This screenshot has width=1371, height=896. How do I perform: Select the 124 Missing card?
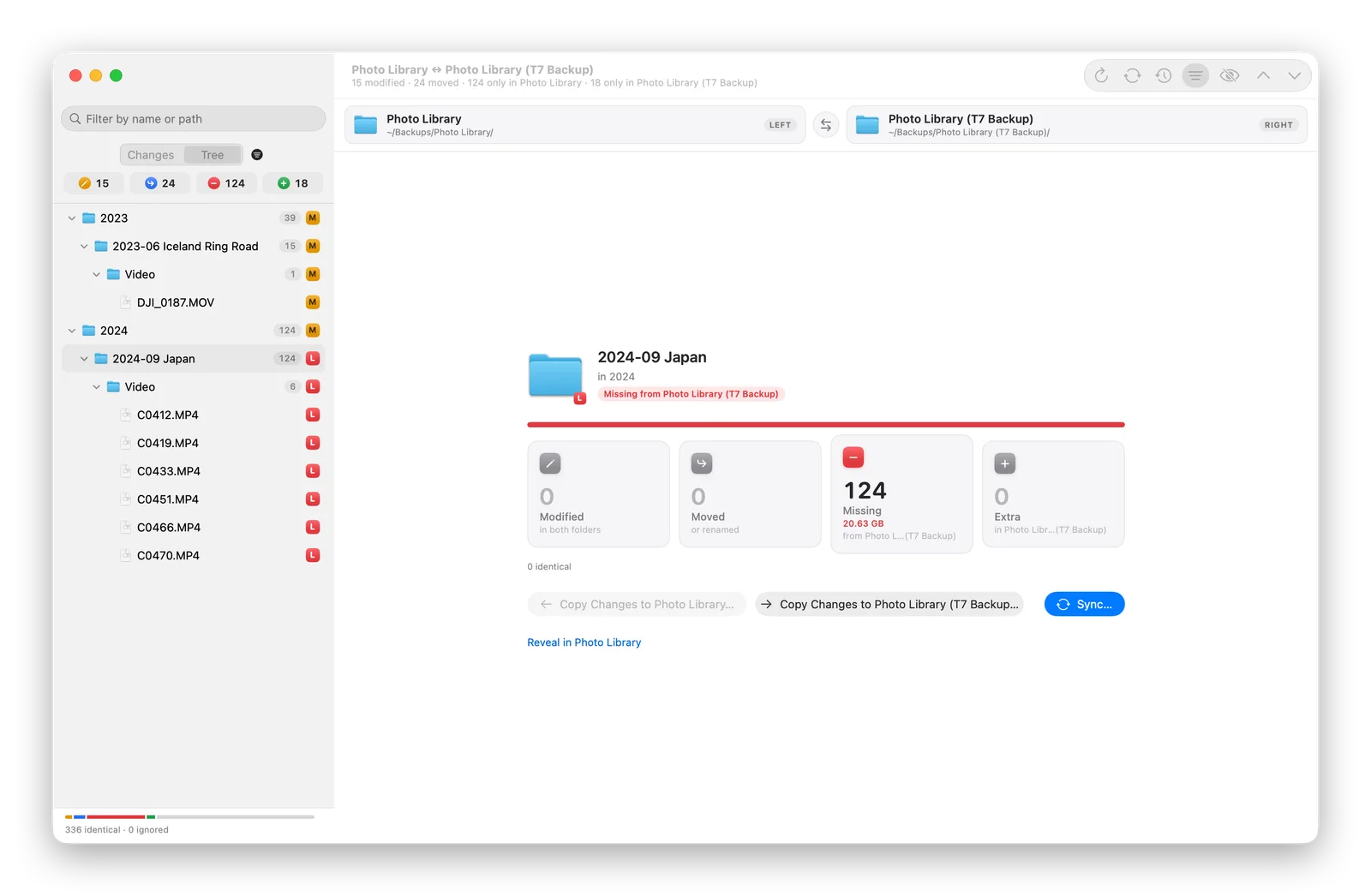(x=901, y=494)
